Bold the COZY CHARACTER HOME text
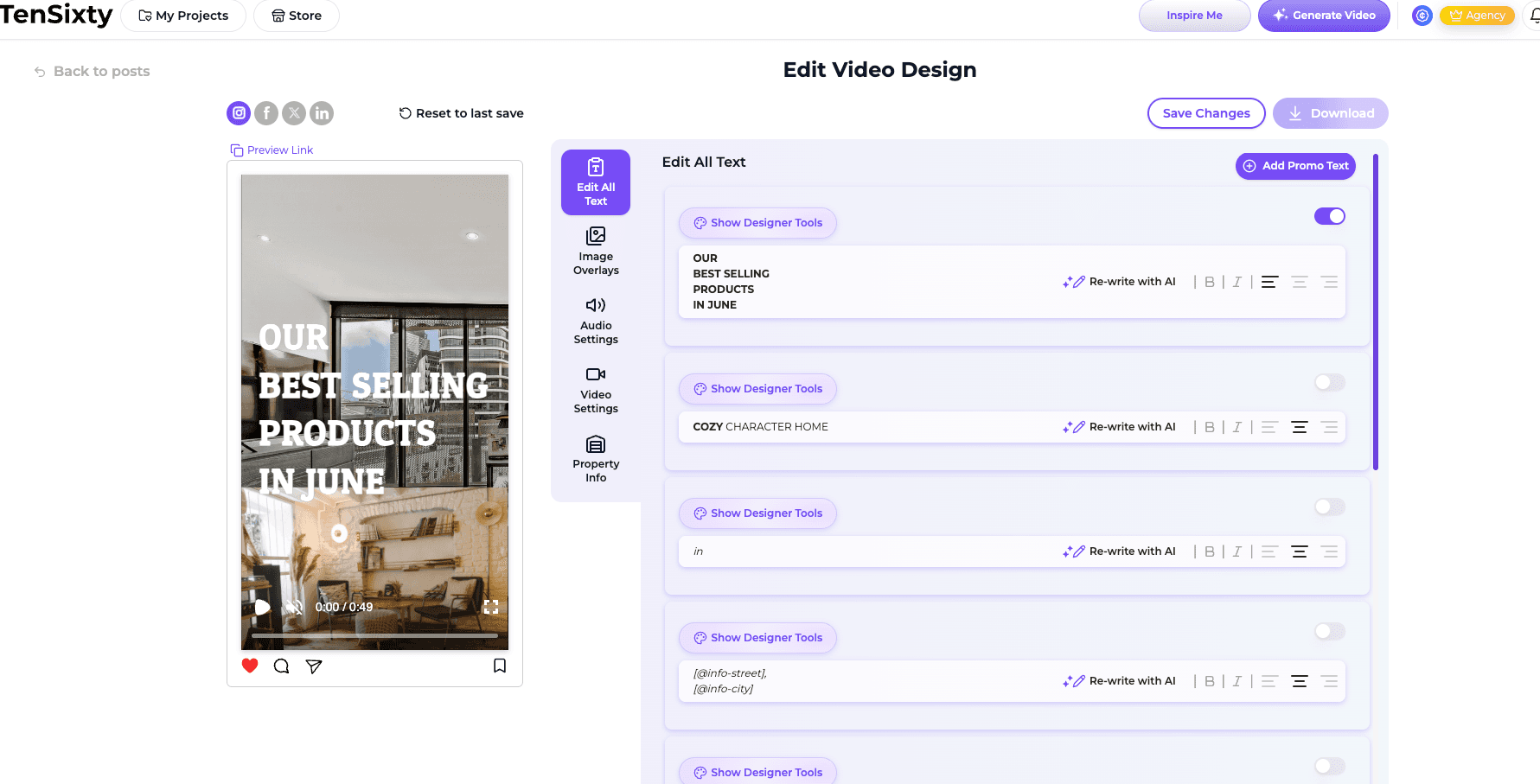This screenshot has width=1540, height=784. [x=1210, y=427]
